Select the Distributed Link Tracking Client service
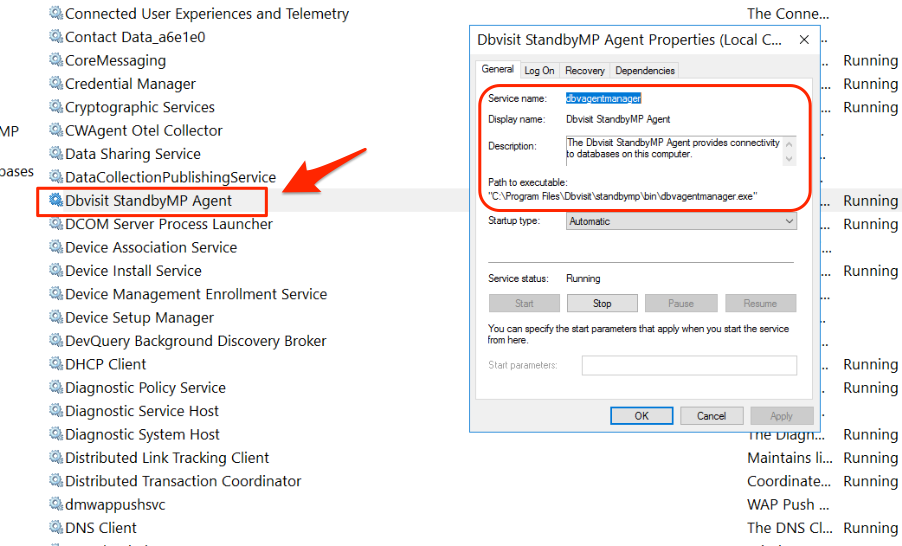 (167, 458)
